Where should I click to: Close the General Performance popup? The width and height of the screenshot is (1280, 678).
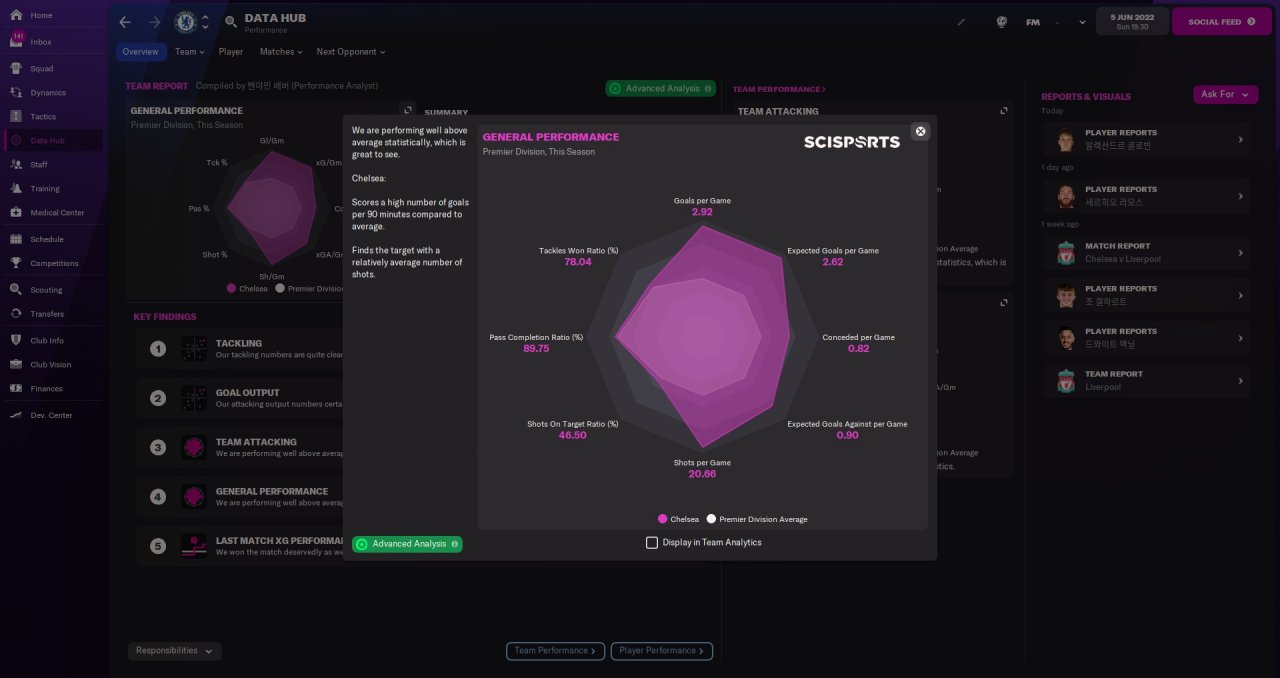point(920,131)
